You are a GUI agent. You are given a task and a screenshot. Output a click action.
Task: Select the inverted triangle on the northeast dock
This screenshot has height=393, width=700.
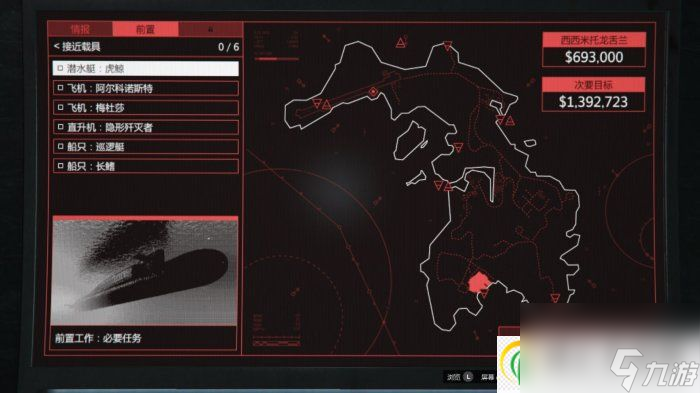500,119
